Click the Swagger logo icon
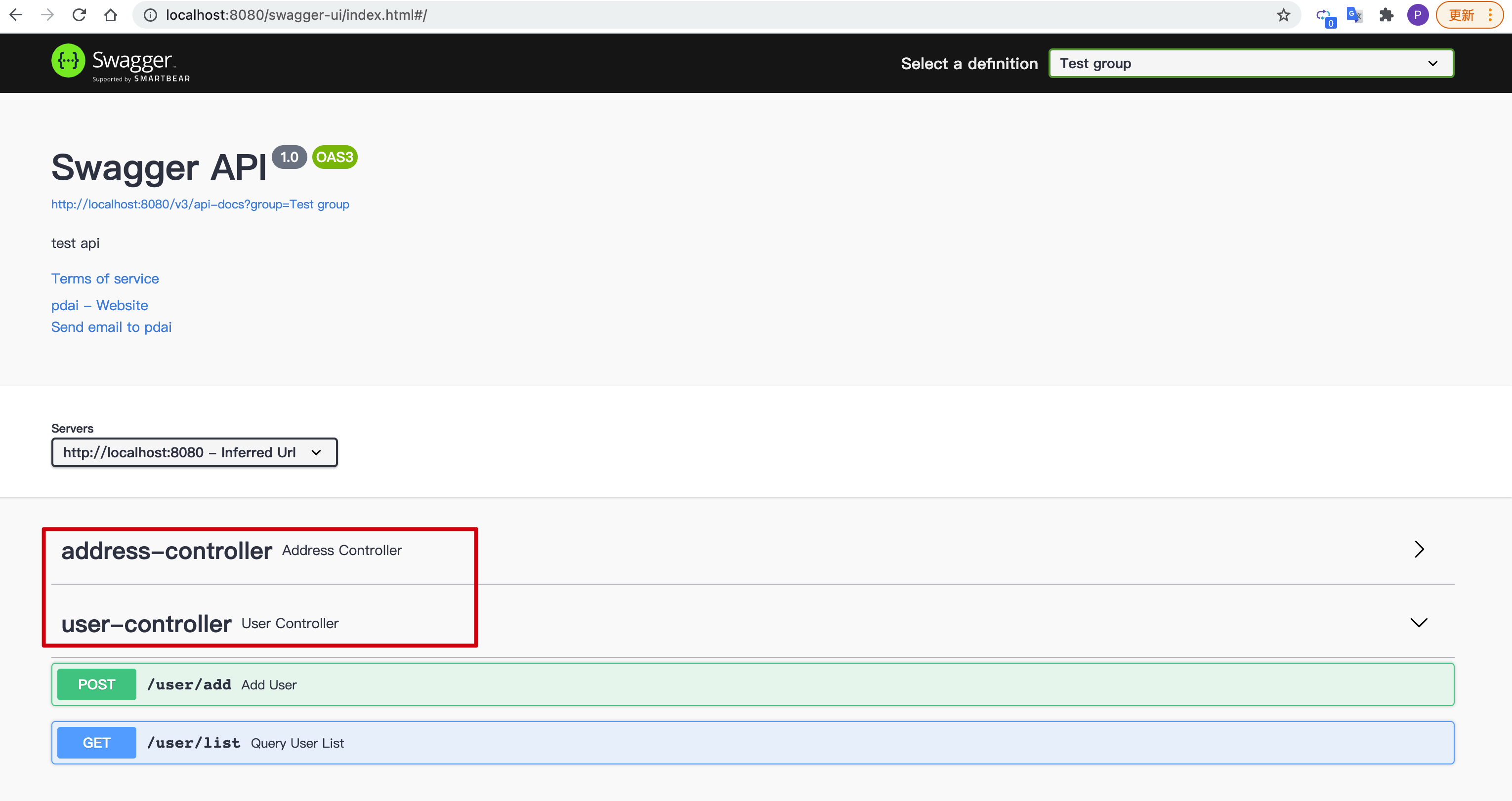Image resolution: width=1512 pixels, height=801 pixels. click(67, 62)
